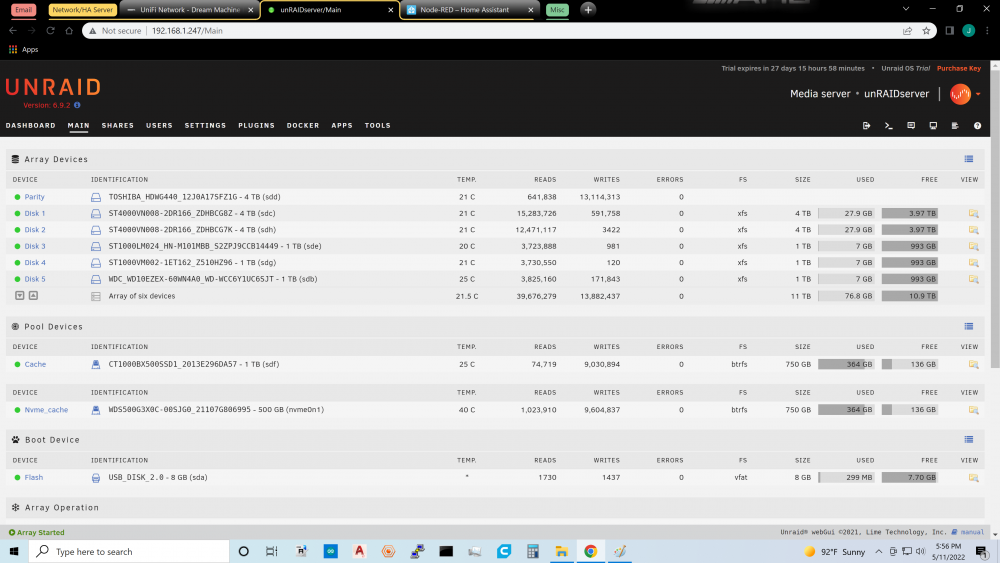Click drive icon for WDC_WD10EZEX disk
1000x563 pixels.
point(96,279)
